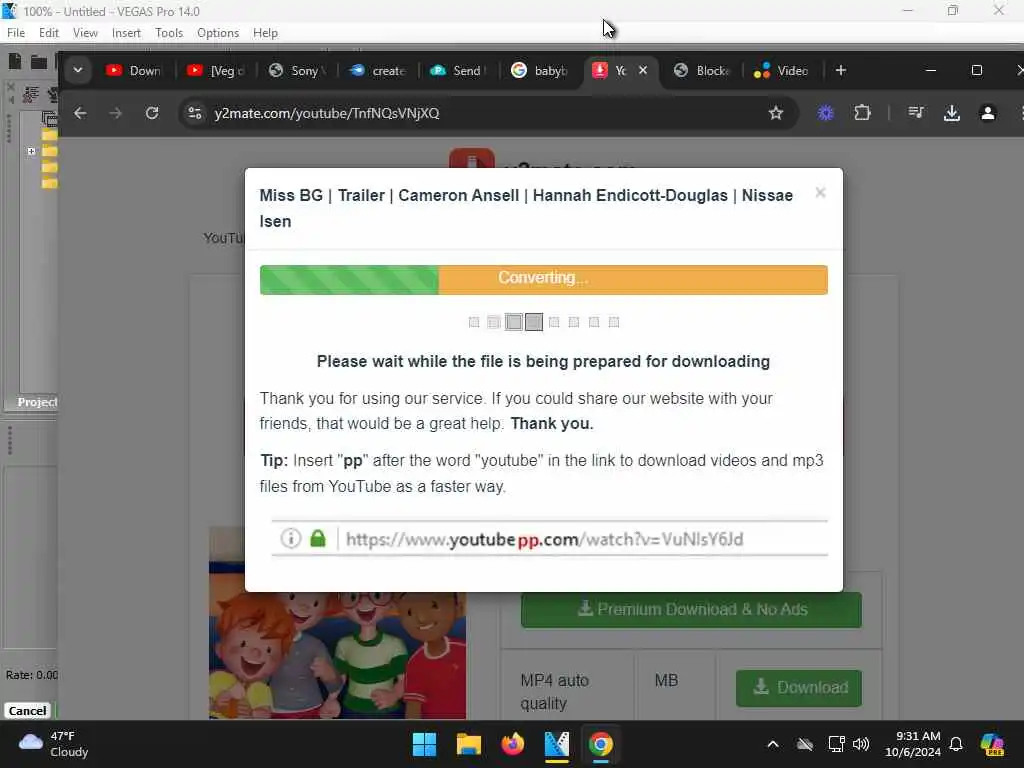
Task: Switch to the 'Video' browser tab
Action: [x=782, y=71]
